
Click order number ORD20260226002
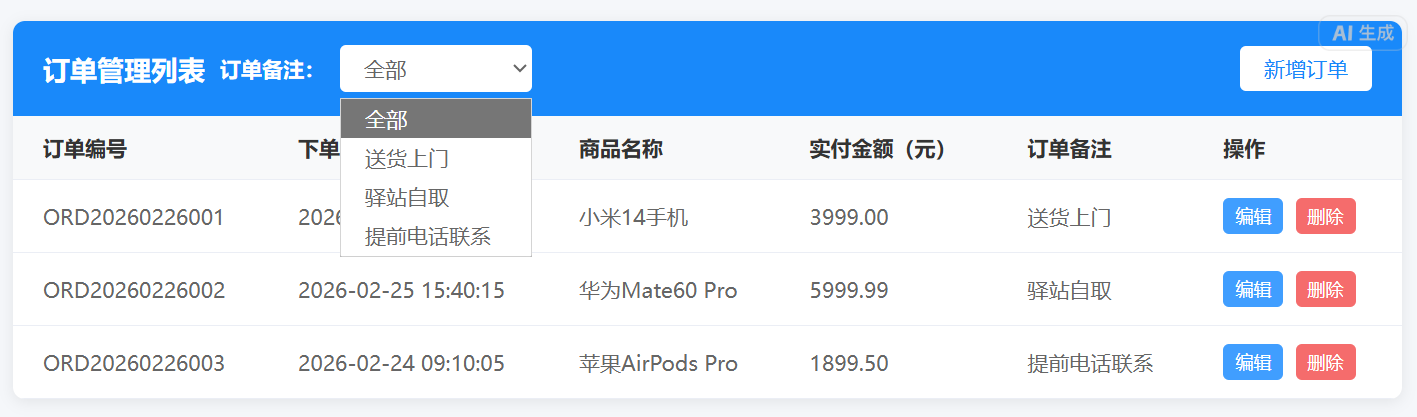click(134, 291)
